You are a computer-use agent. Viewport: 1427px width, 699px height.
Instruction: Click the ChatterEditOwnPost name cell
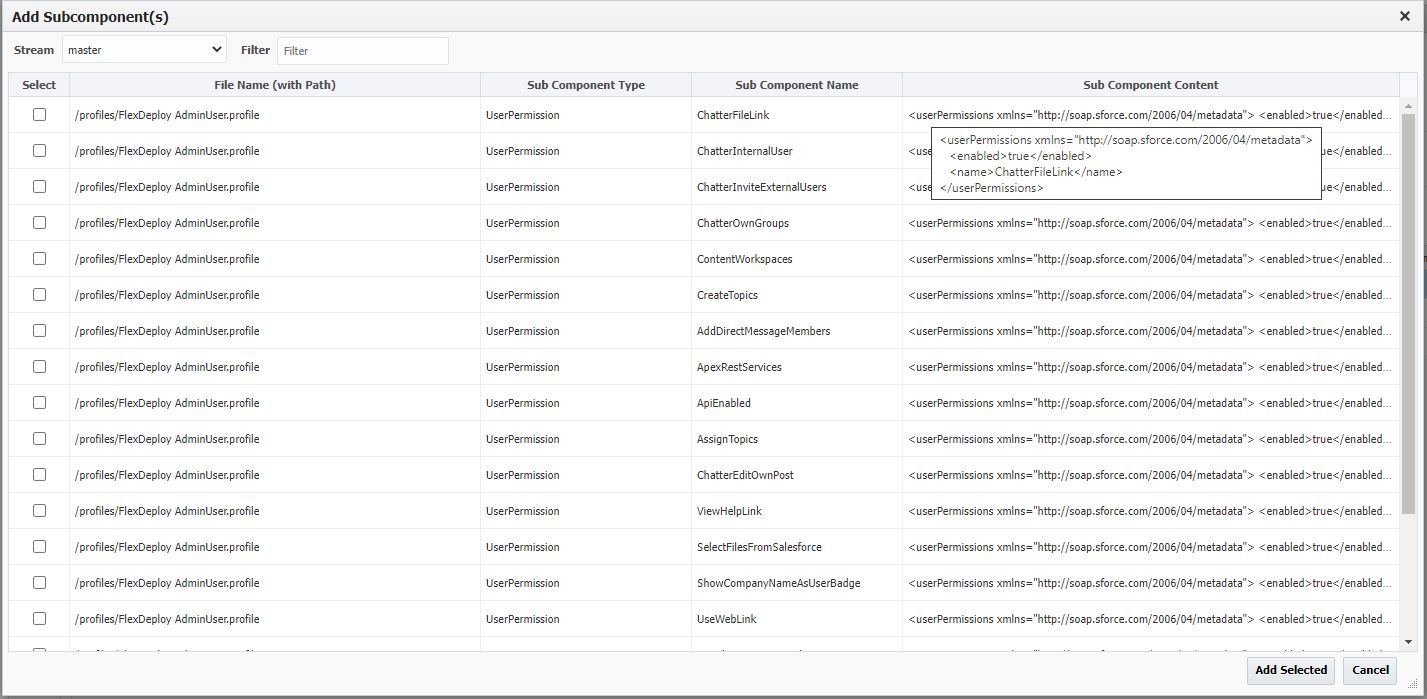[797, 475]
